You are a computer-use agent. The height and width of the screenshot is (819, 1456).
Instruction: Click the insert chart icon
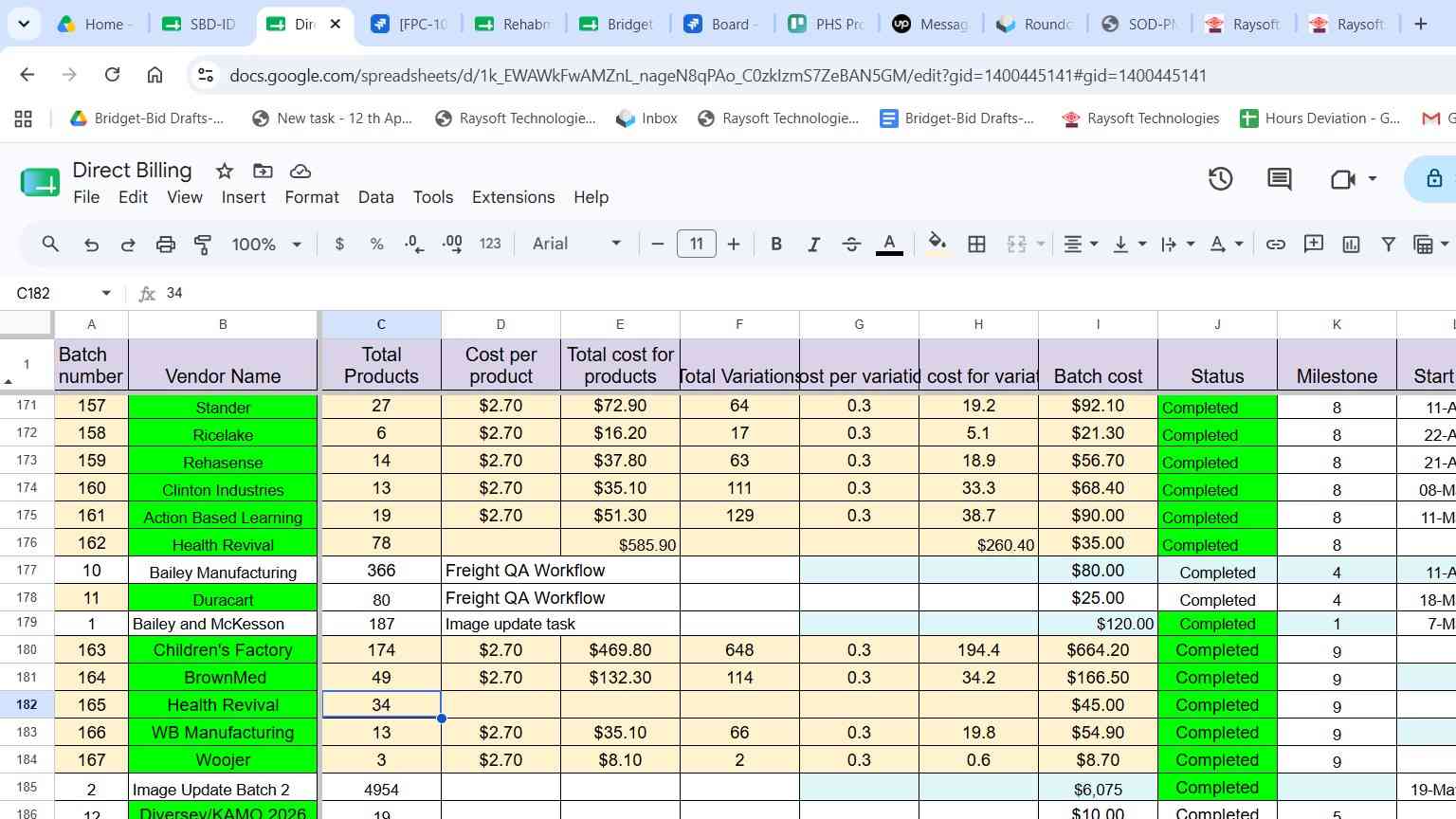pos(1351,245)
